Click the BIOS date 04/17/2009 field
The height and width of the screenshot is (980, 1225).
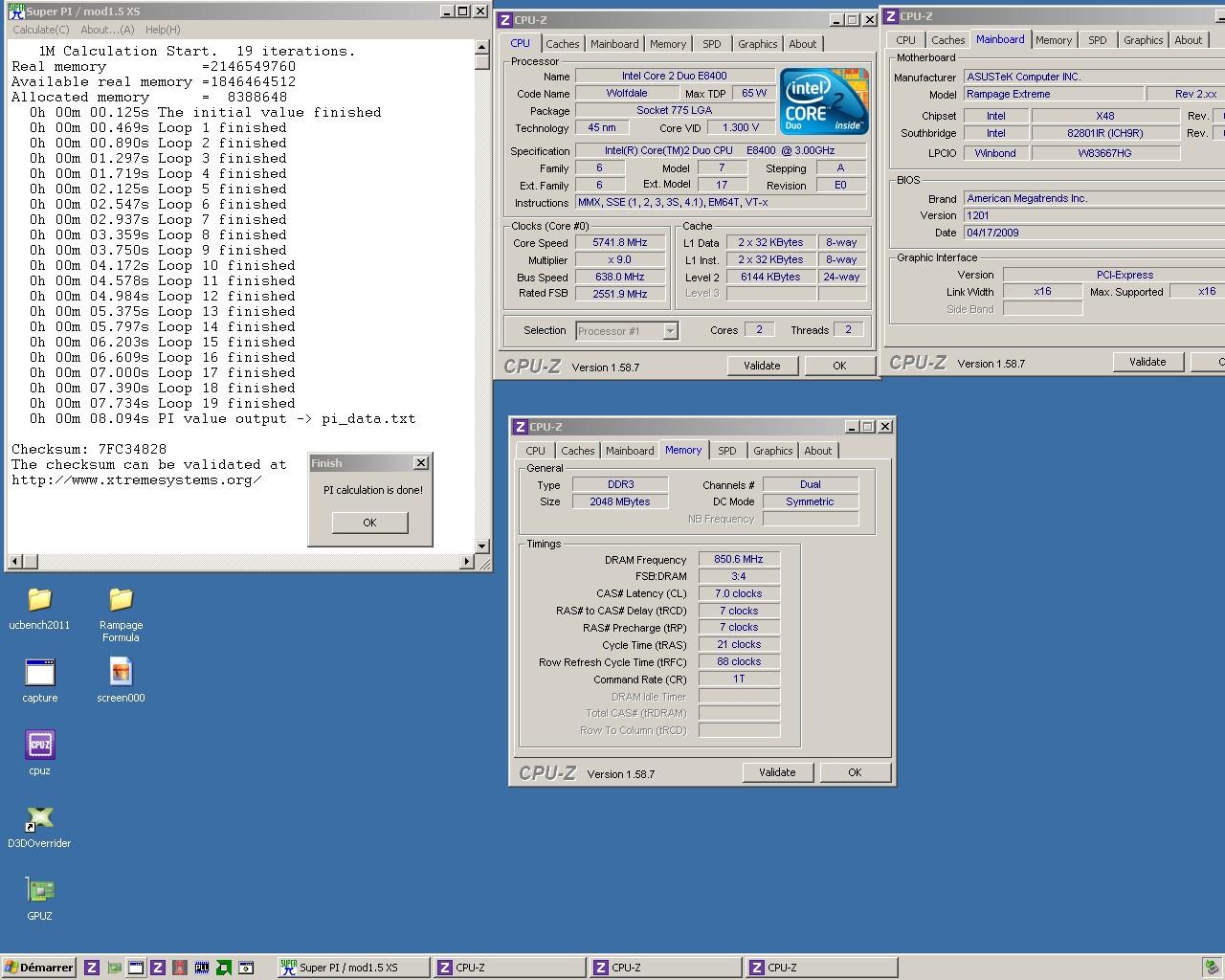1094,233
